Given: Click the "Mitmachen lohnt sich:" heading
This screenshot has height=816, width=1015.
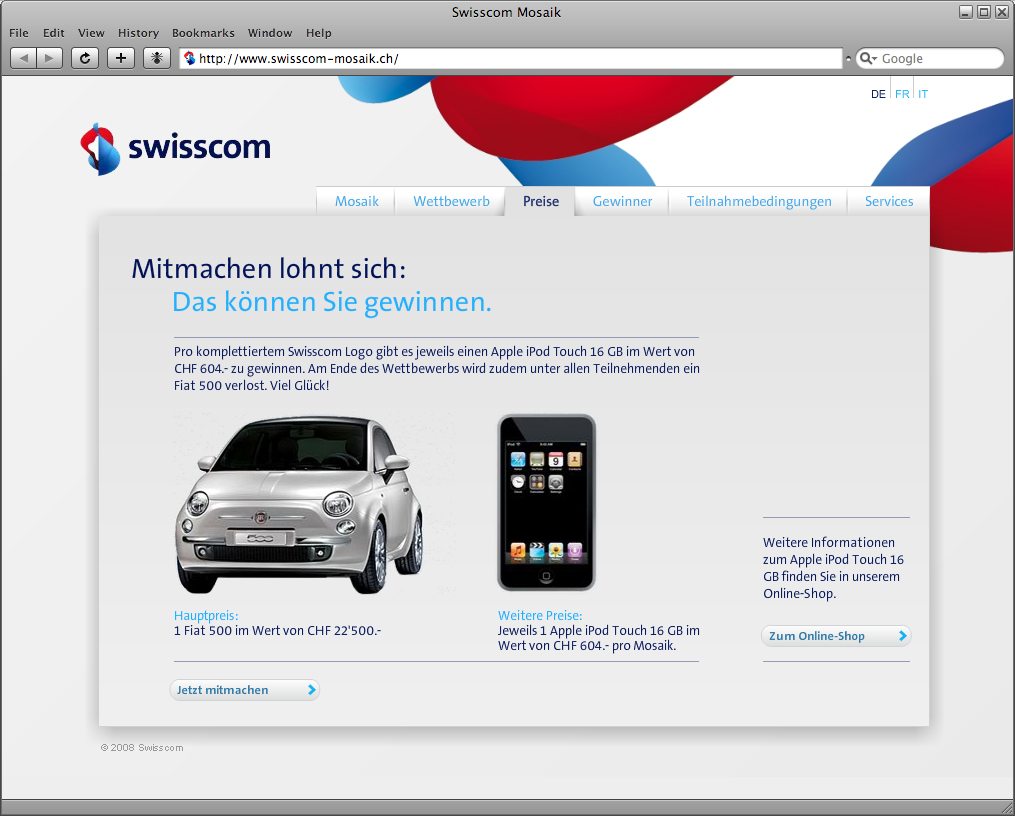Looking at the screenshot, I should (269, 269).
